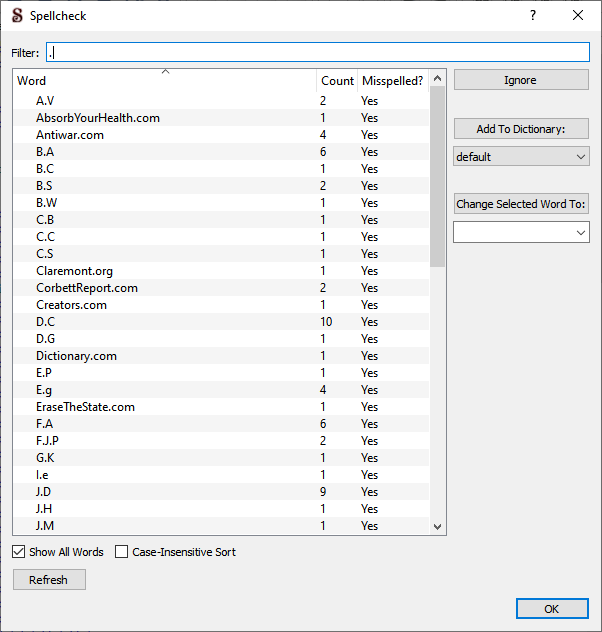Click the help question mark button
Image resolution: width=602 pixels, height=632 pixels.
point(533,15)
